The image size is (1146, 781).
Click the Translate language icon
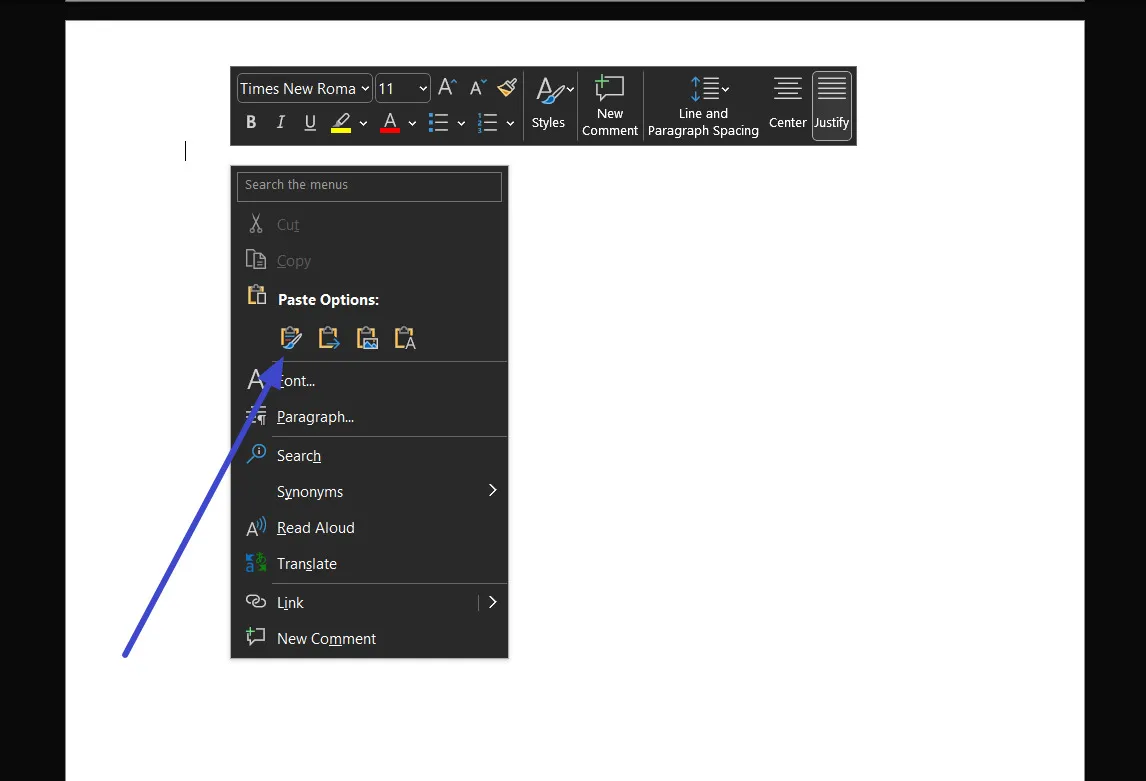point(256,563)
